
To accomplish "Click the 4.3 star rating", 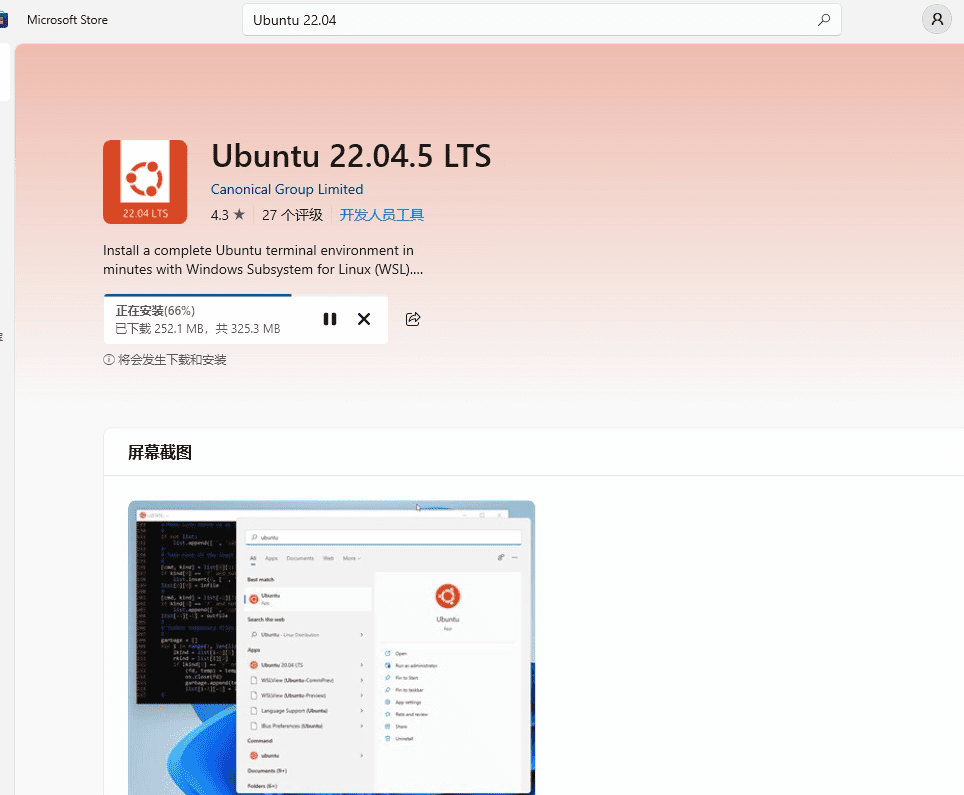I will 227,215.
